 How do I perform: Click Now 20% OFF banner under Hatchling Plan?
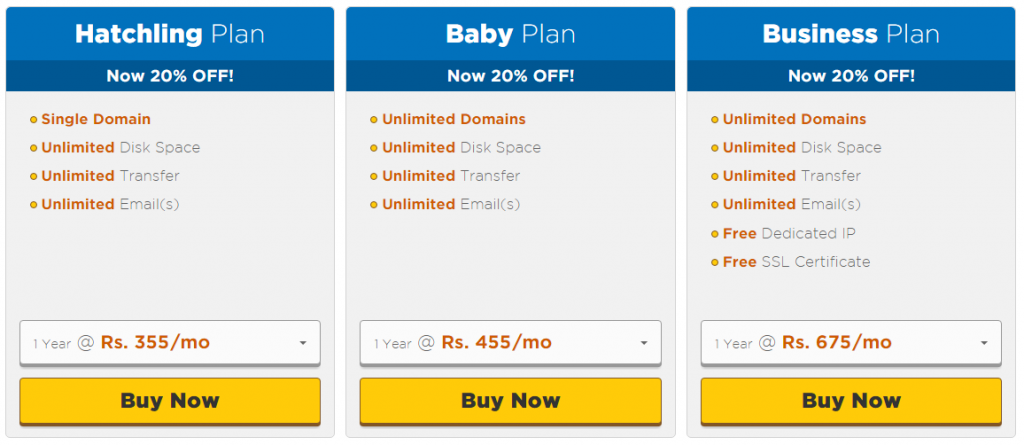(170, 76)
